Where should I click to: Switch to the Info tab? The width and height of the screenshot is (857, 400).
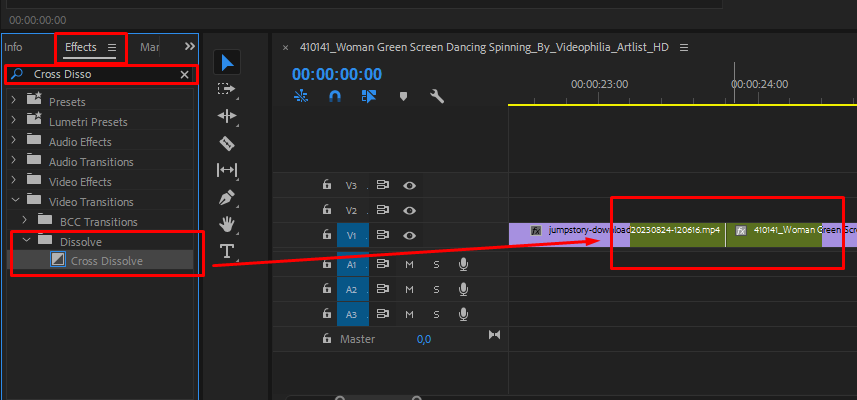(x=13, y=47)
